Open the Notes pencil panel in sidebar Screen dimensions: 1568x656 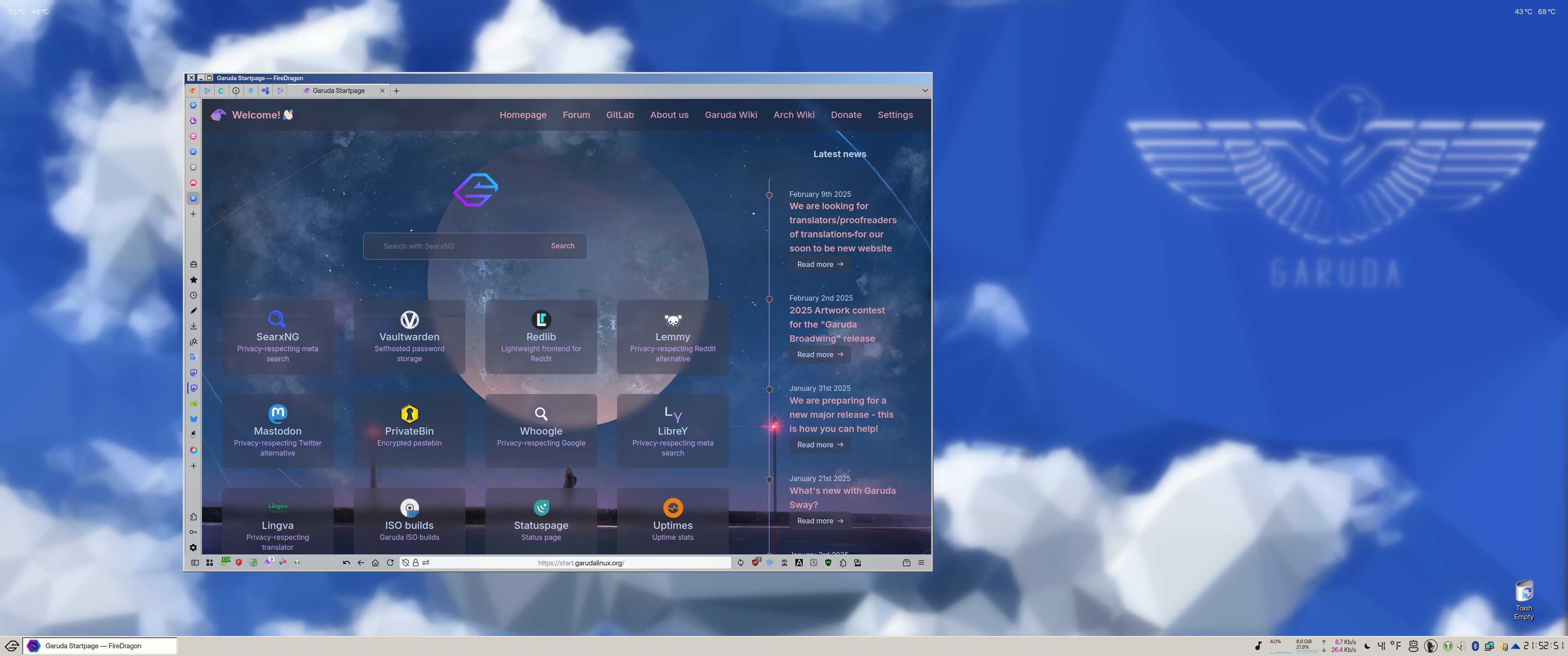[194, 311]
